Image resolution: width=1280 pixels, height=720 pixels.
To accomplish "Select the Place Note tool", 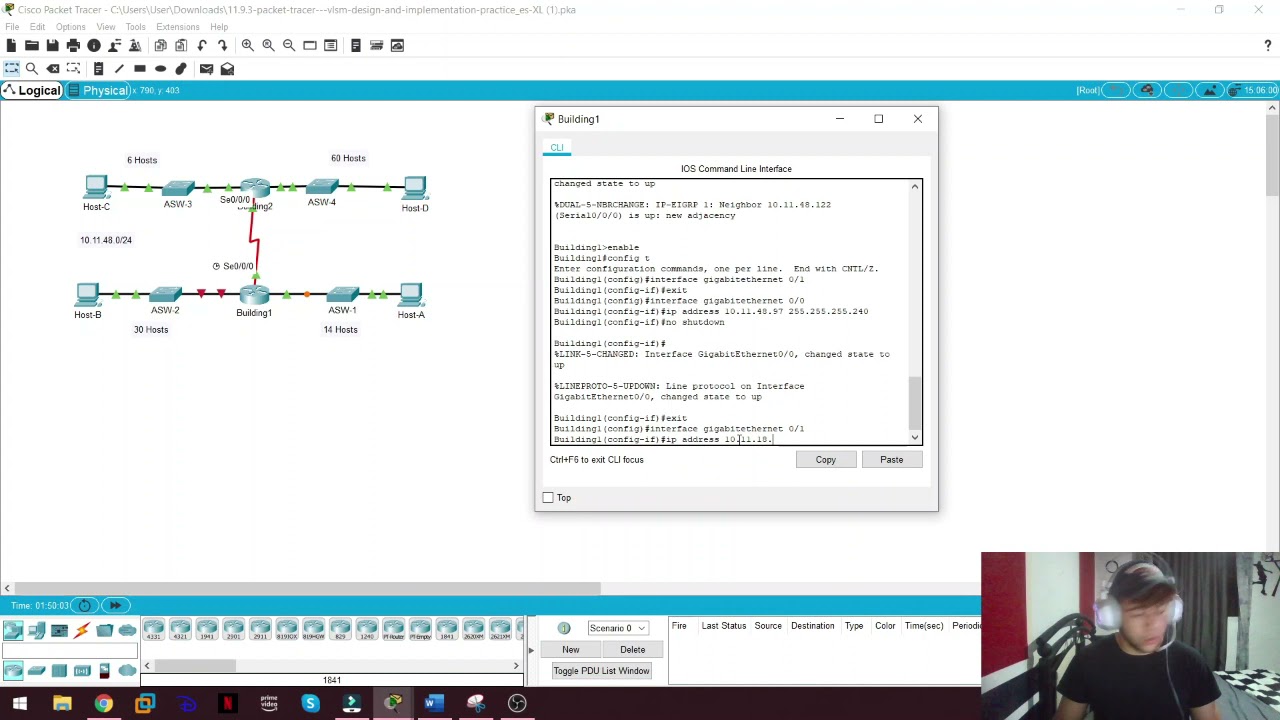I will coord(98,69).
